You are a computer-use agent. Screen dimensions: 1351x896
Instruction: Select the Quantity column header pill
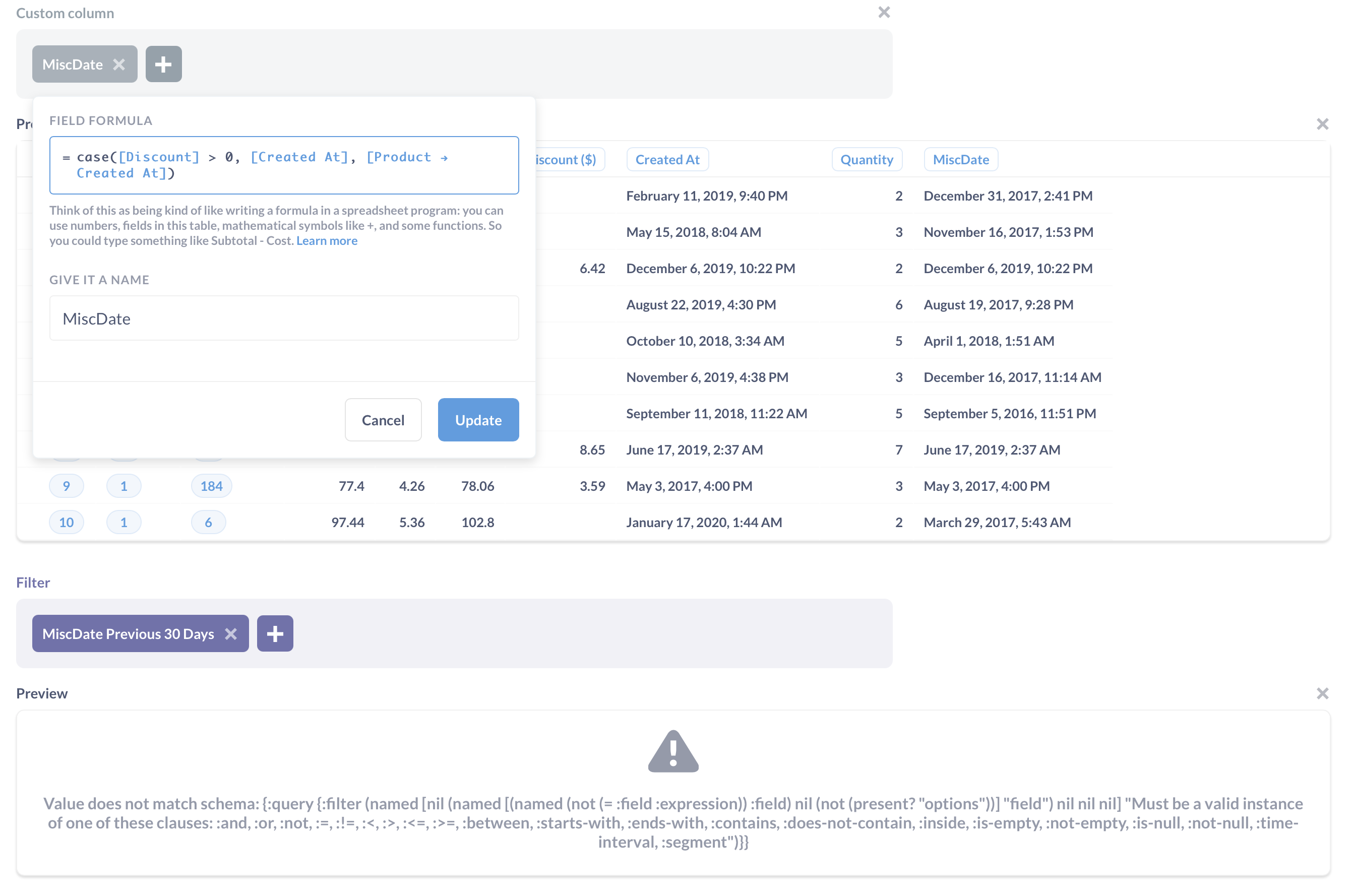pyautogui.click(x=867, y=159)
